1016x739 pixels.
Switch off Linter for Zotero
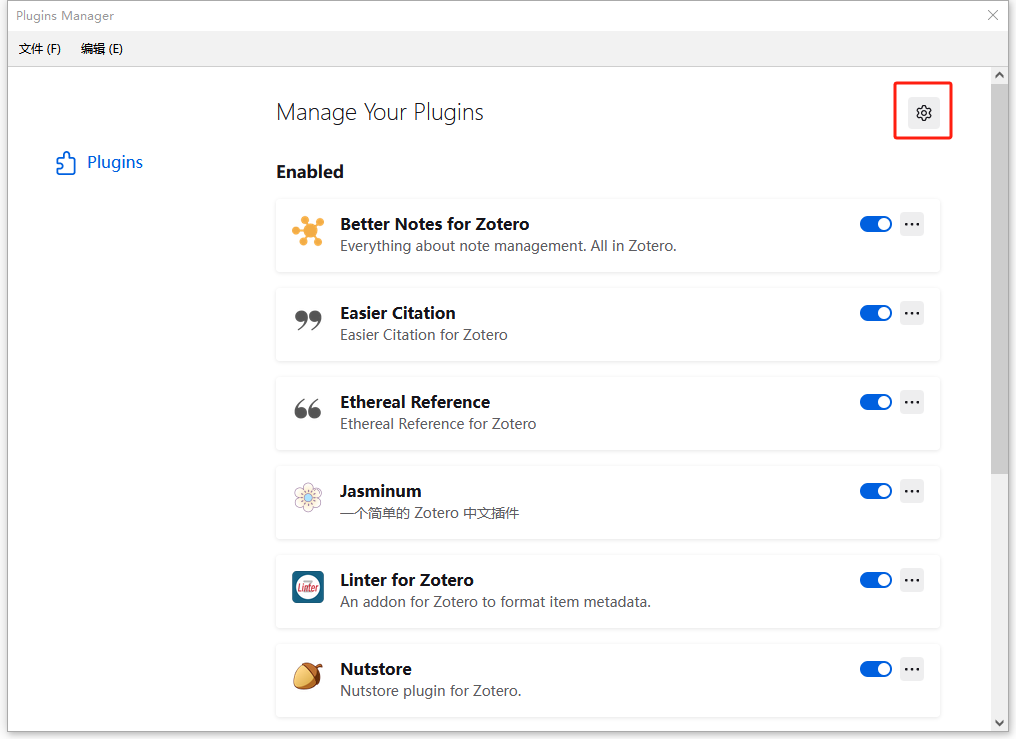tap(875, 580)
